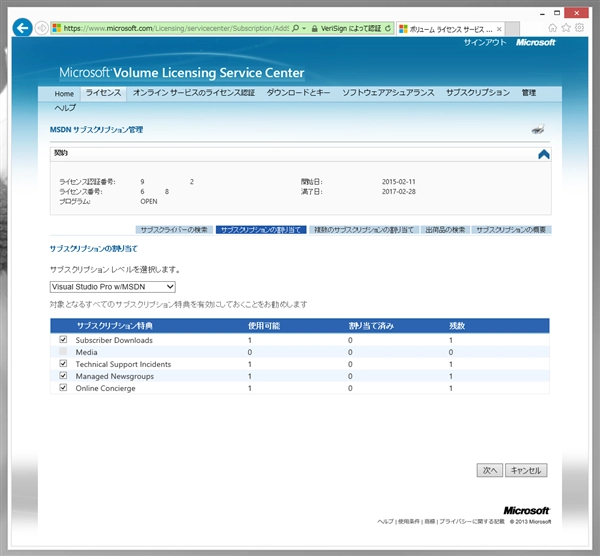Uncheck the Managed Newsgroups checkbox

(63, 375)
